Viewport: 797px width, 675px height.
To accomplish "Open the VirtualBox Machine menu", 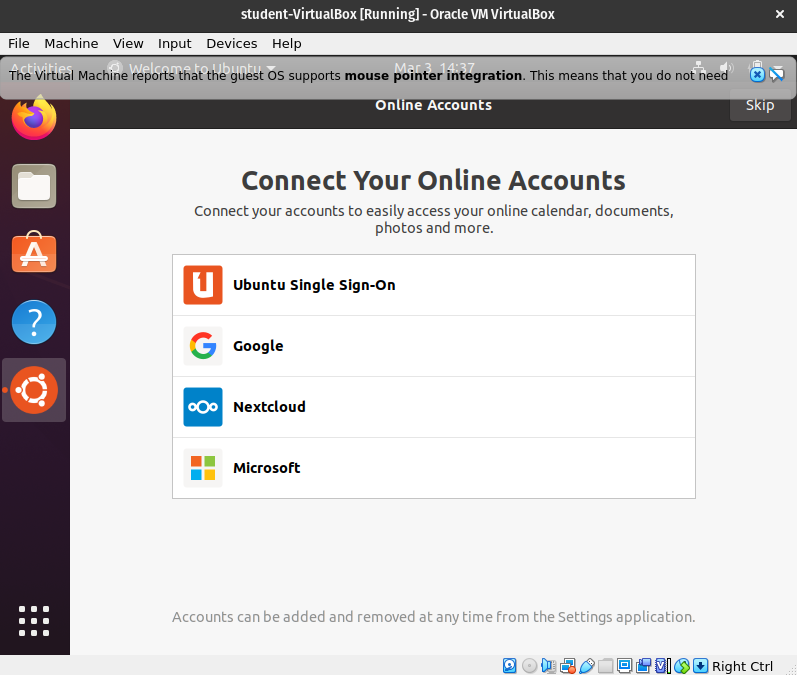I will pos(71,43).
